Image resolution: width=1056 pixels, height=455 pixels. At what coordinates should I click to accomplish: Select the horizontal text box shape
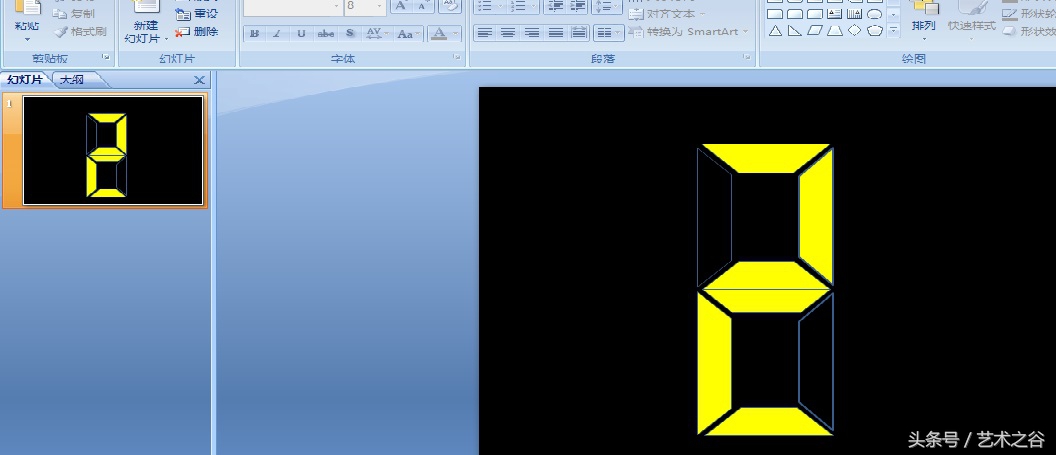(x=835, y=14)
